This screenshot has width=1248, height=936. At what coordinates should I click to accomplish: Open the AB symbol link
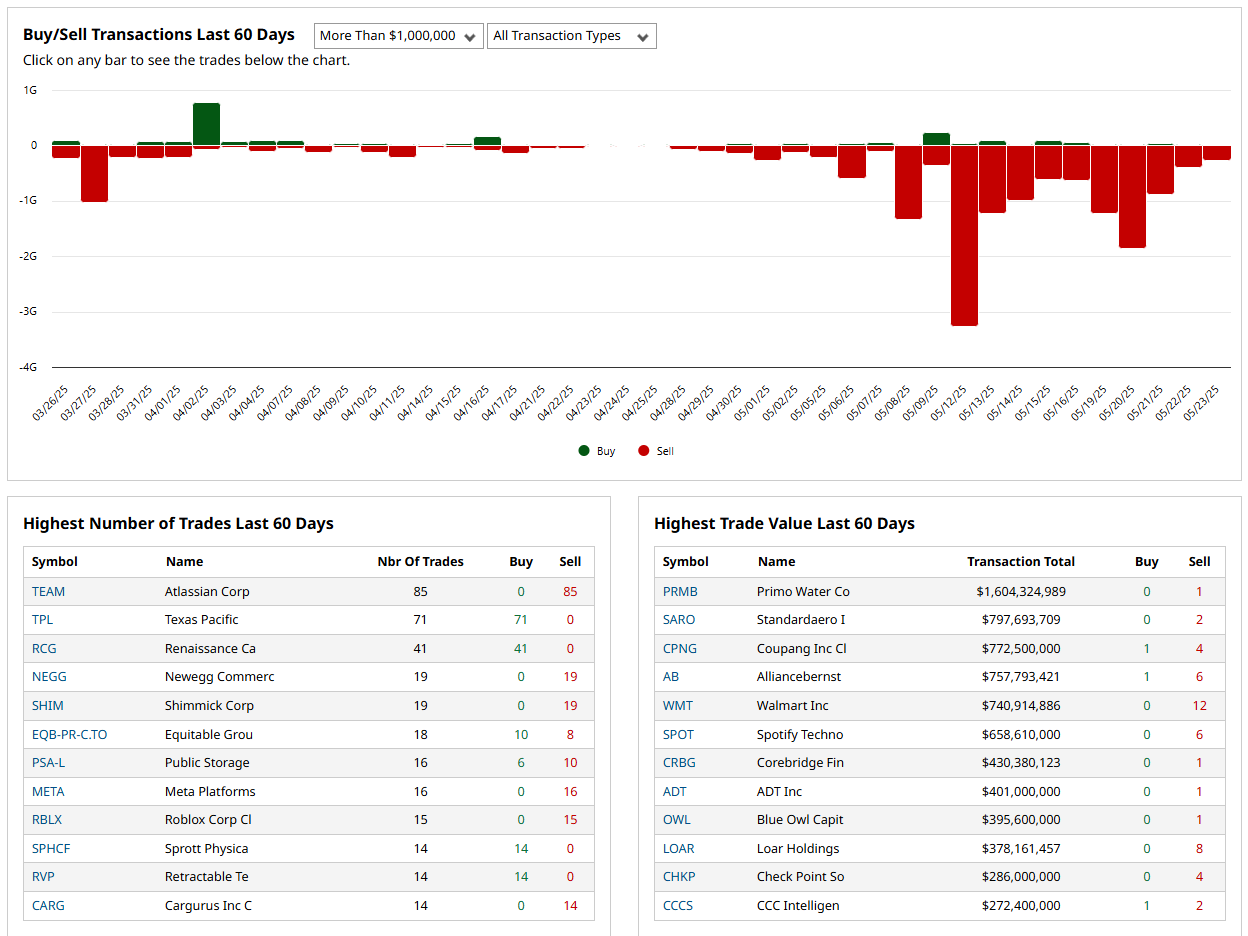click(671, 676)
